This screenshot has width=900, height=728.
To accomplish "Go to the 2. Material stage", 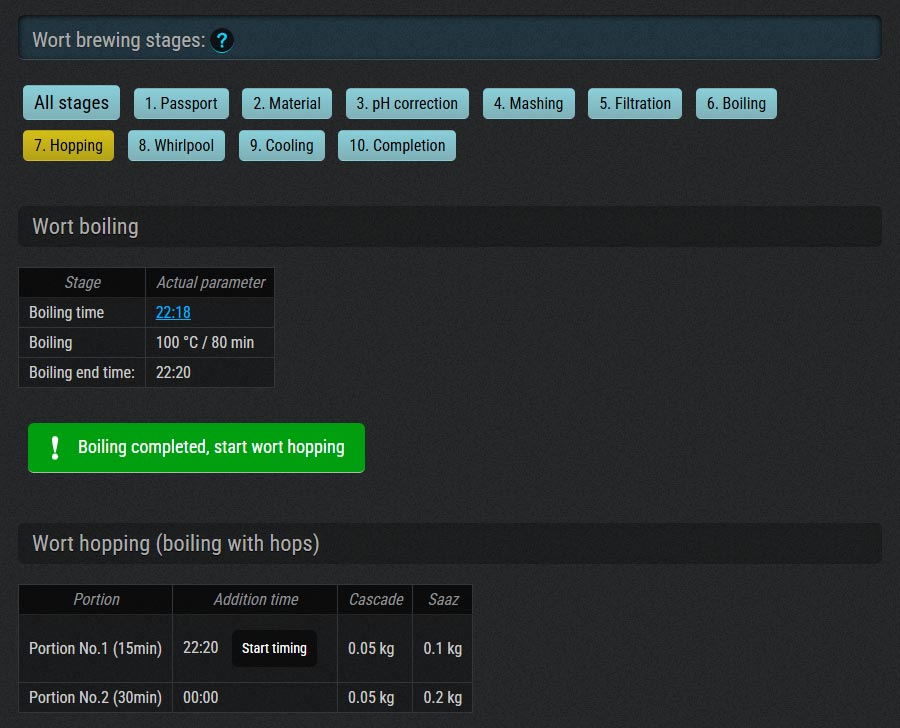I will pos(287,103).
